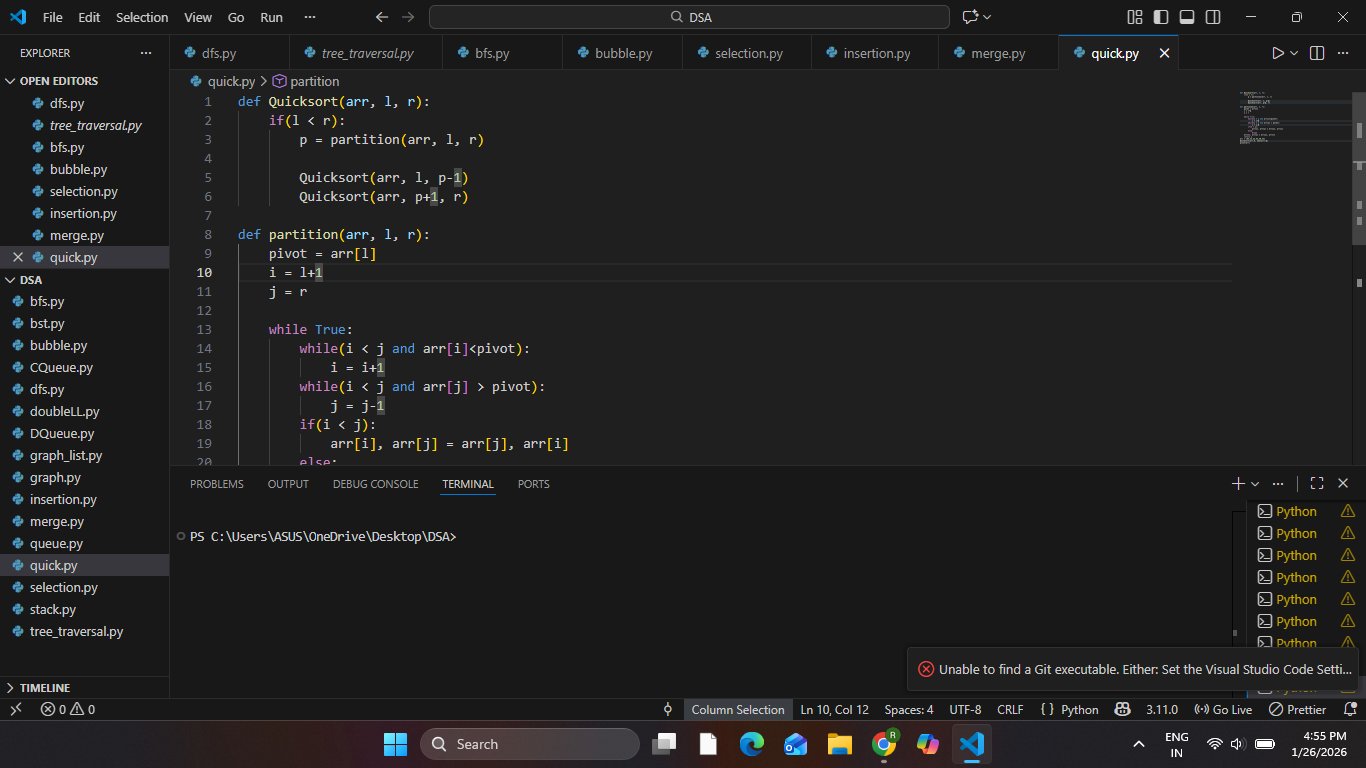Open Copilot chat icon in title bar
Image resolution: width=1366 pixels, height=768 pixels.
click(x=969, y=17)
